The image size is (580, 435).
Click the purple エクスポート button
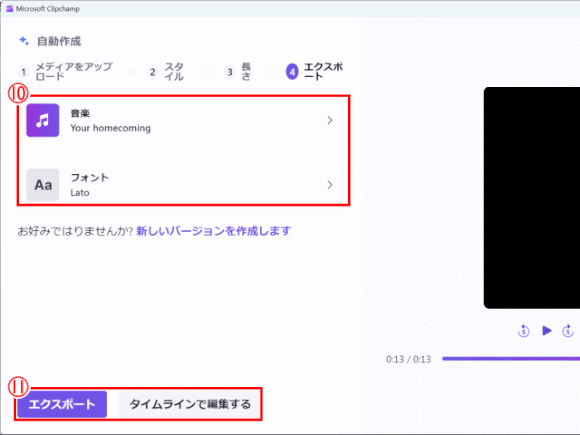pyautogui.click(x=62, y=404)
